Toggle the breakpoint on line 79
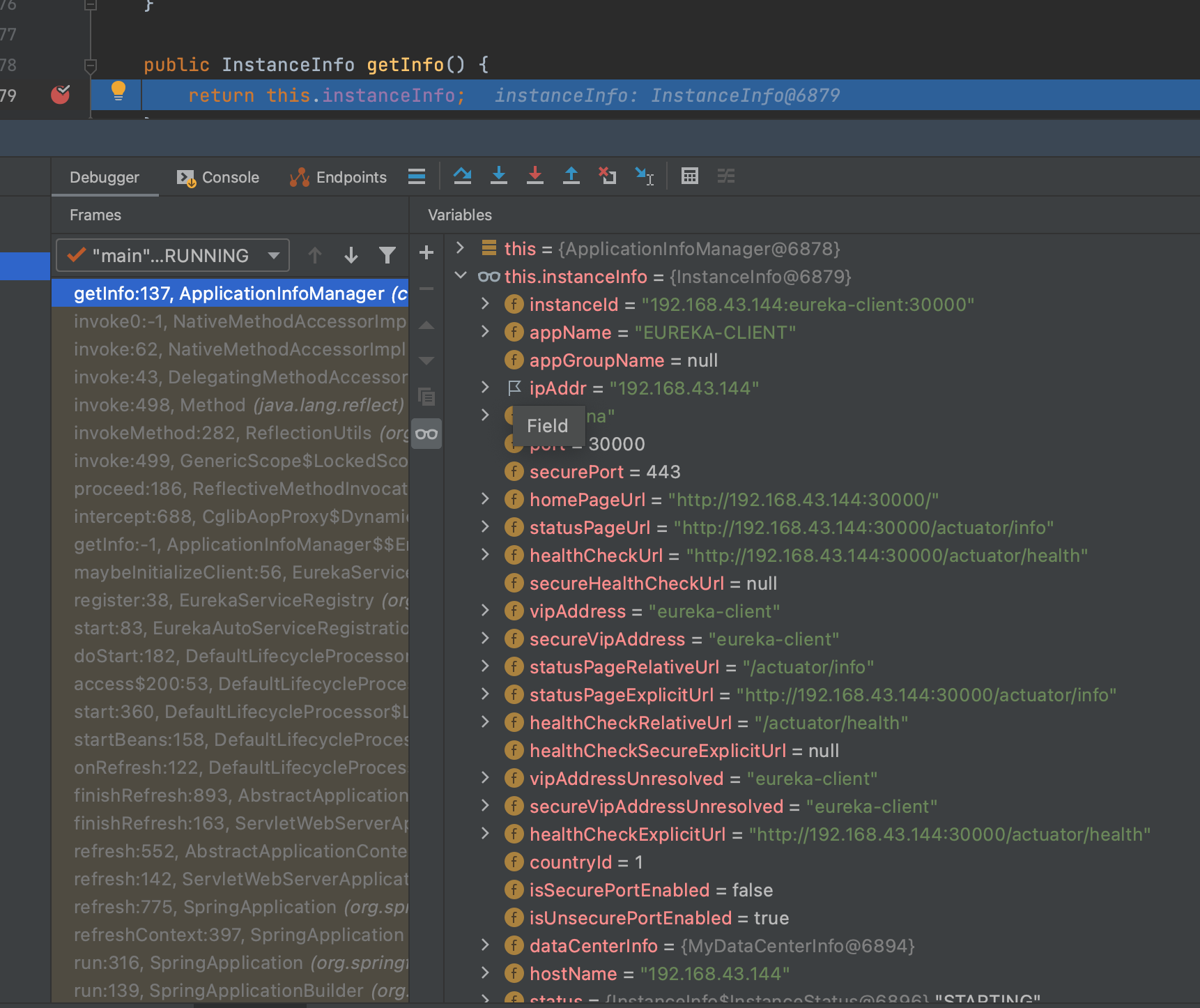The width and height of the screenshot is (1200, 1008). click(61, 95)
